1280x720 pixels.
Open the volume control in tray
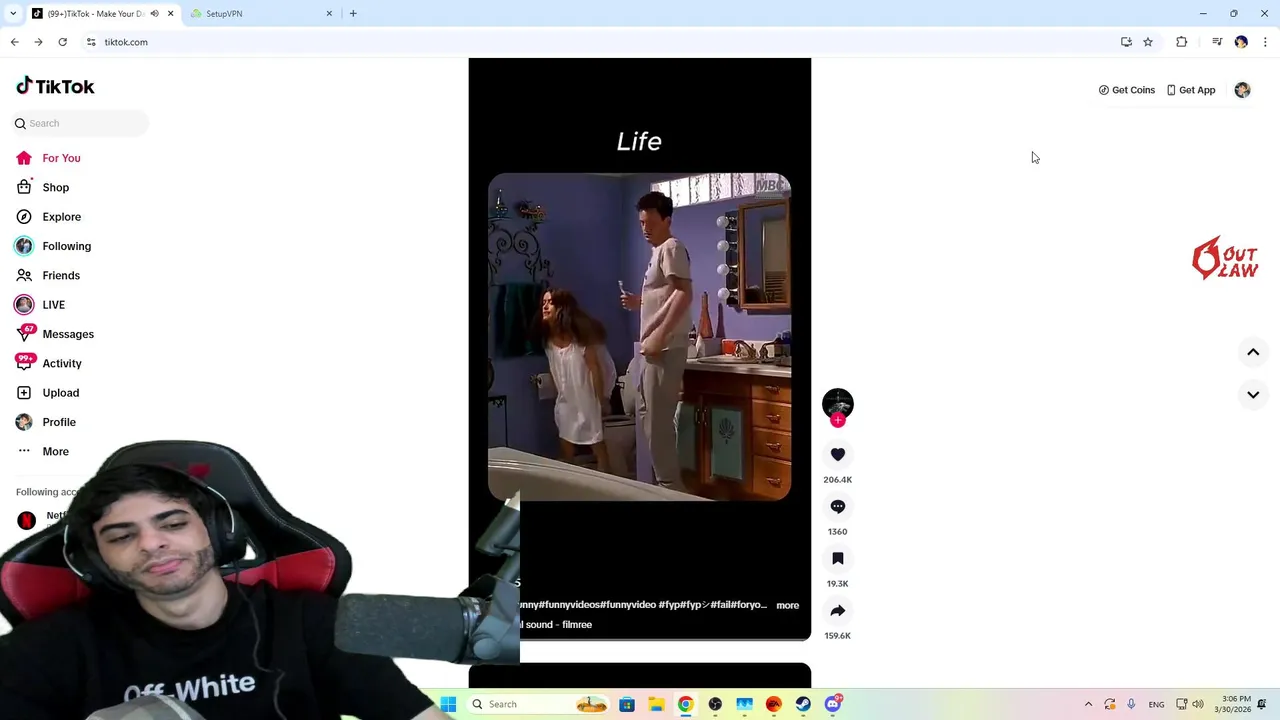point(1198,704)
